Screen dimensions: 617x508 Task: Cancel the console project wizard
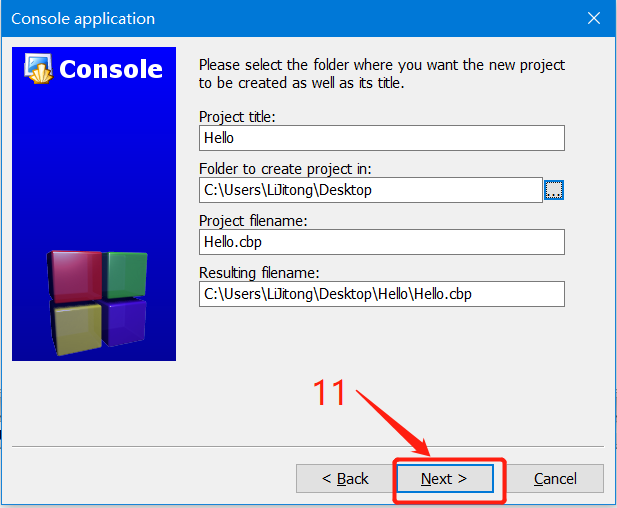tap(555, 478)
